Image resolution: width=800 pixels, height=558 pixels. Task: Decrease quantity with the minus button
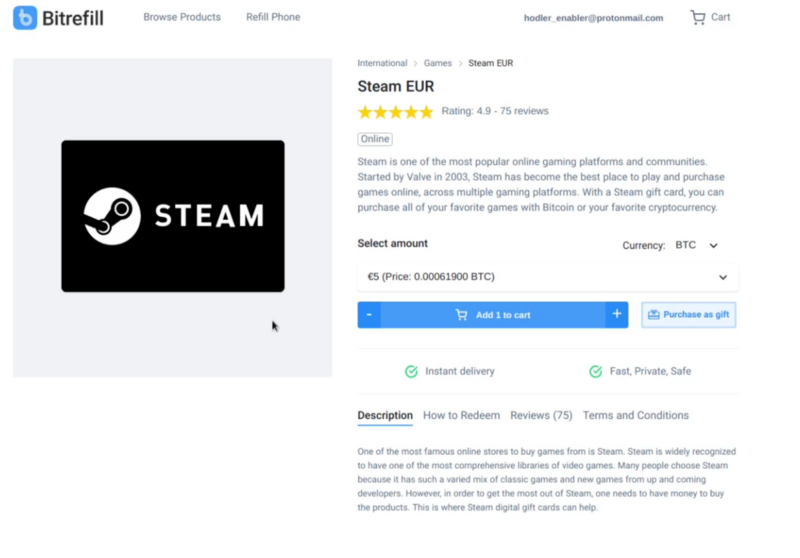(x=369, y=315)
